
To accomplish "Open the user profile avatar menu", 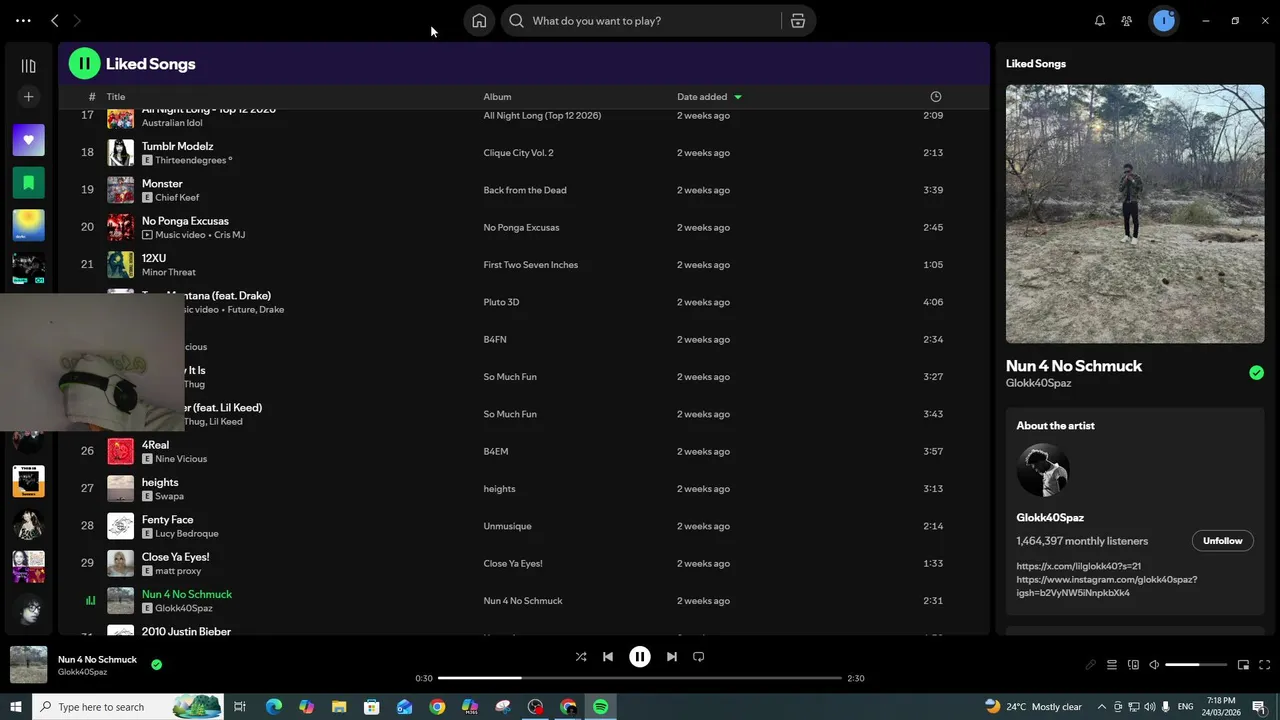I will pos(1164,20).
